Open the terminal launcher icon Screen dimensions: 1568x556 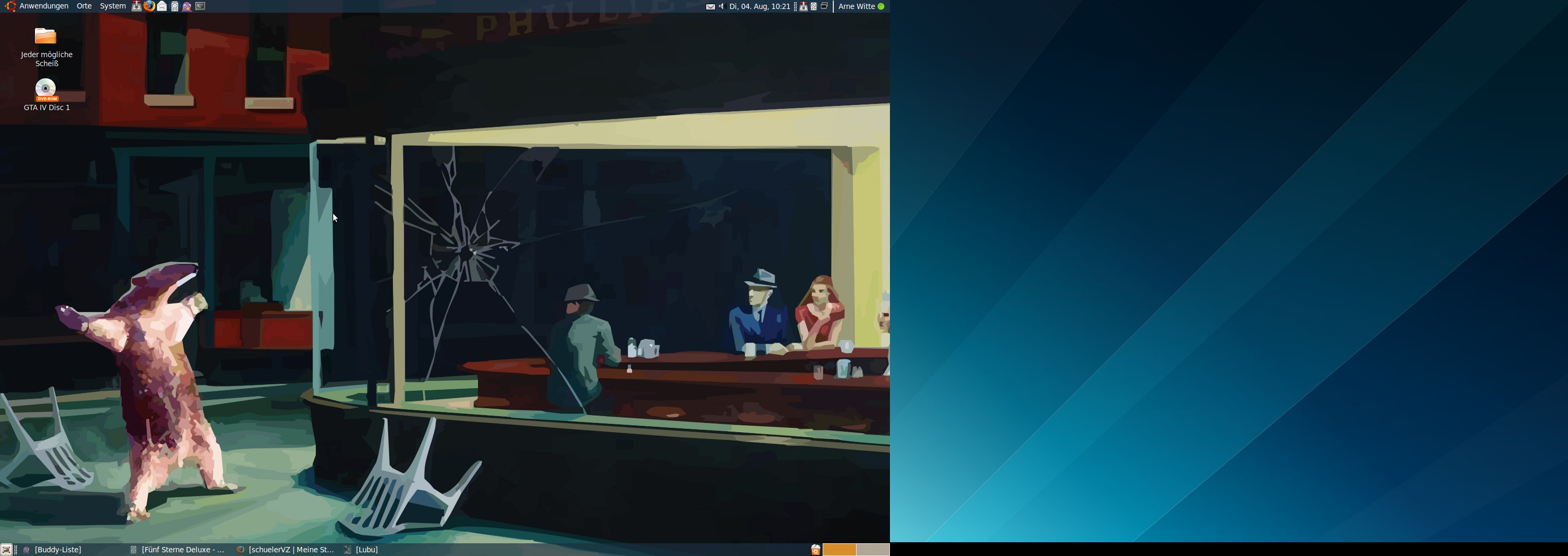[x=200, y=6]
